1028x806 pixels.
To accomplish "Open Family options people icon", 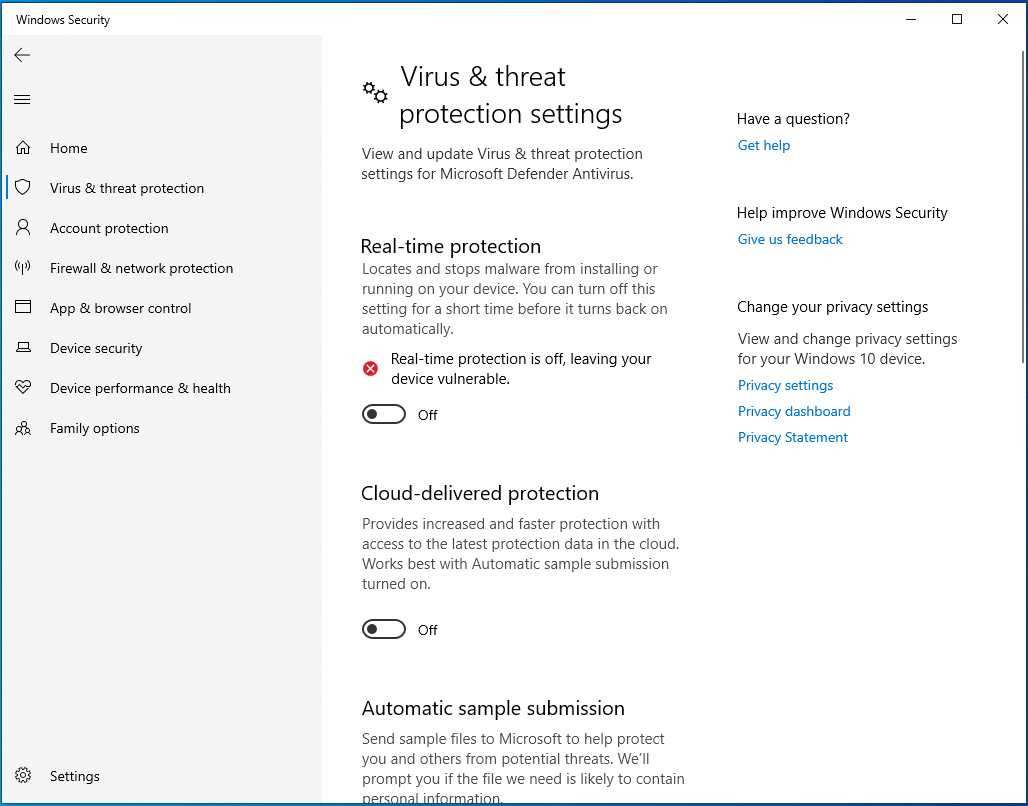I will pos(23,428).
